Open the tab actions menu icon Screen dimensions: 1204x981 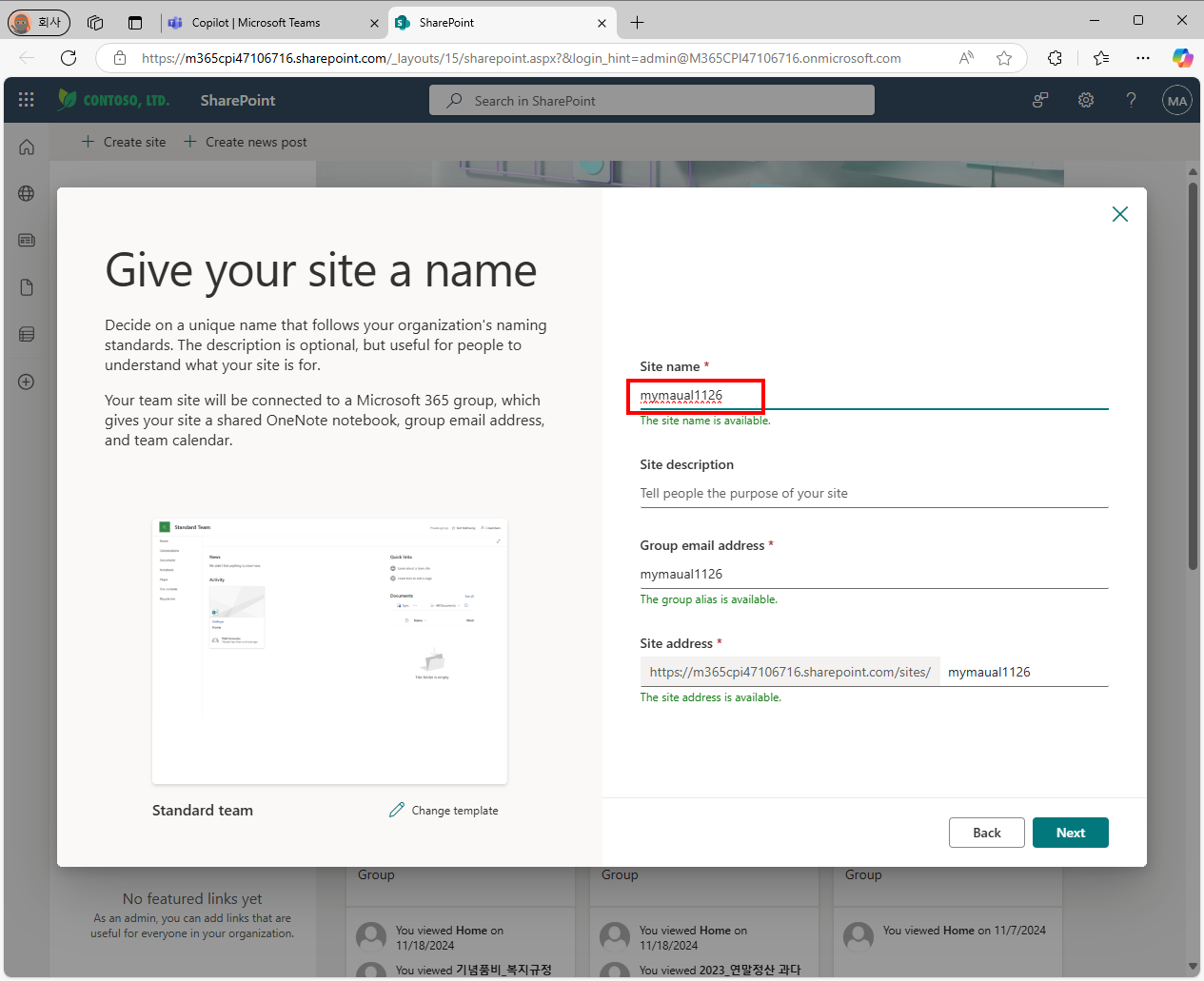134,22
